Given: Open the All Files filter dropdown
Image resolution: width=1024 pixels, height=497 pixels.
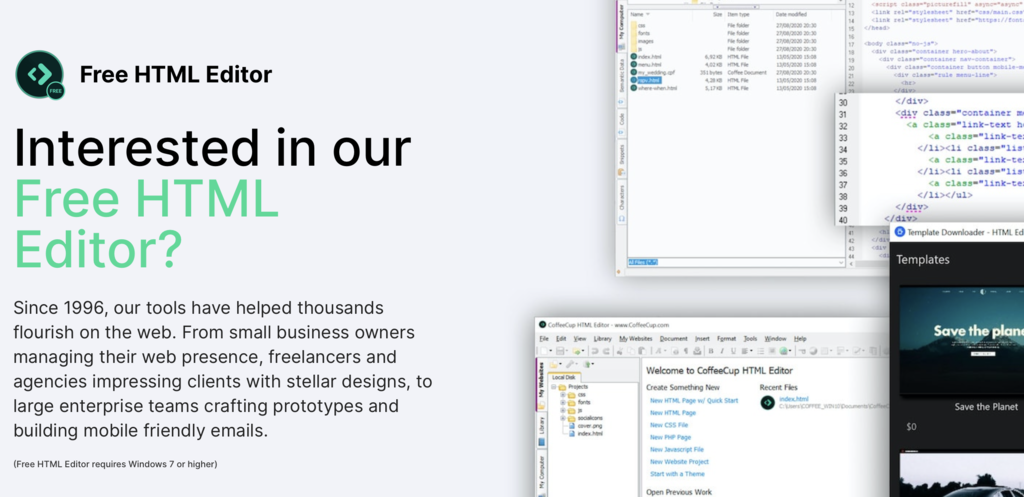Looking at the screenshot, I should (x=841, y=263).
